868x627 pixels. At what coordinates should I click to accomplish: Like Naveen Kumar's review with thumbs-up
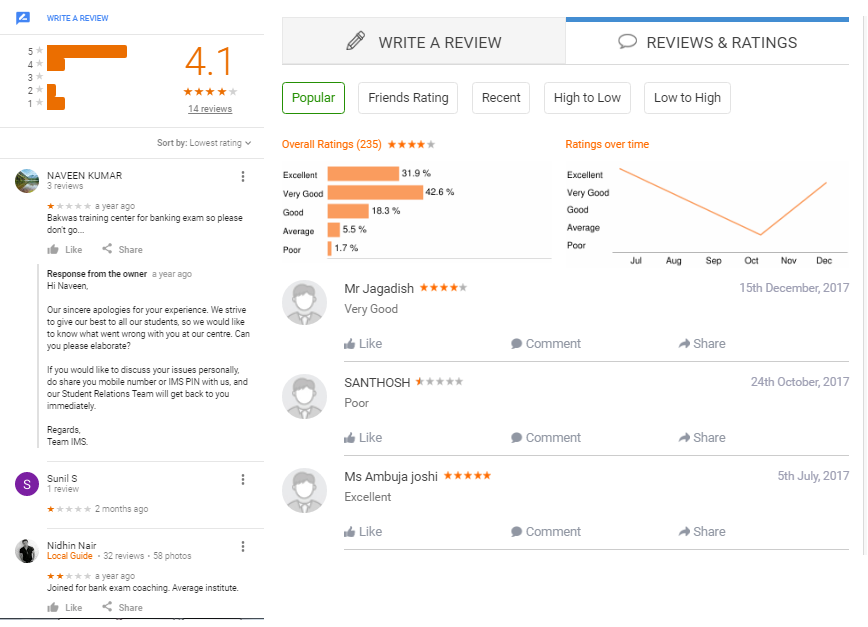pos(65,250)
